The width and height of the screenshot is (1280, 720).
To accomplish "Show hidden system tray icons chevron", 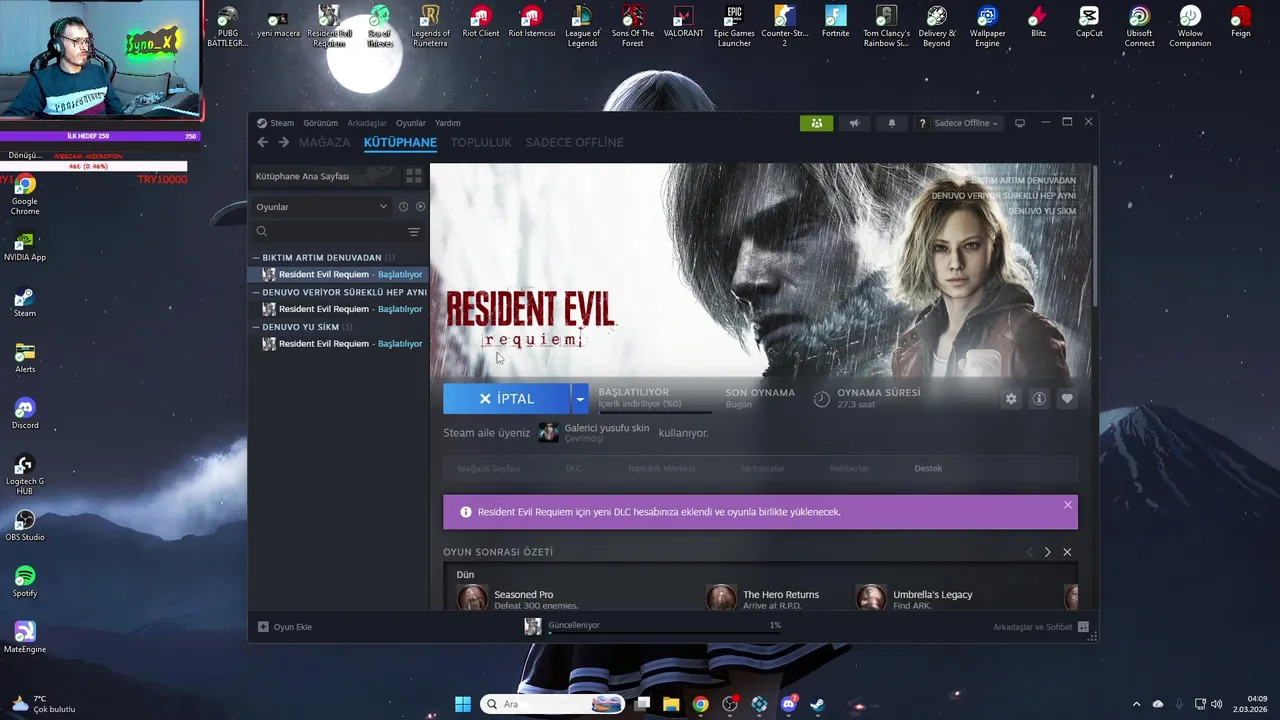I will 1136,704.
